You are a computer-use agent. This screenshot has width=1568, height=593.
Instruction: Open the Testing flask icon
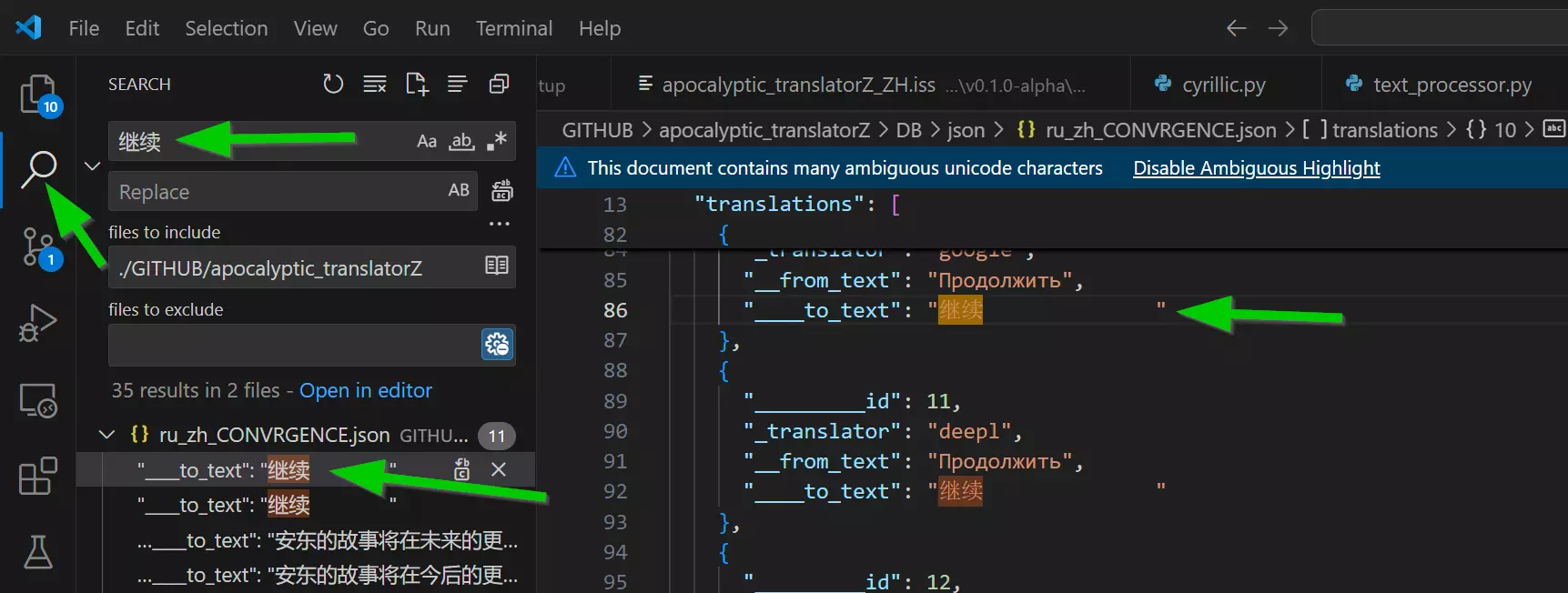(37, 551)
